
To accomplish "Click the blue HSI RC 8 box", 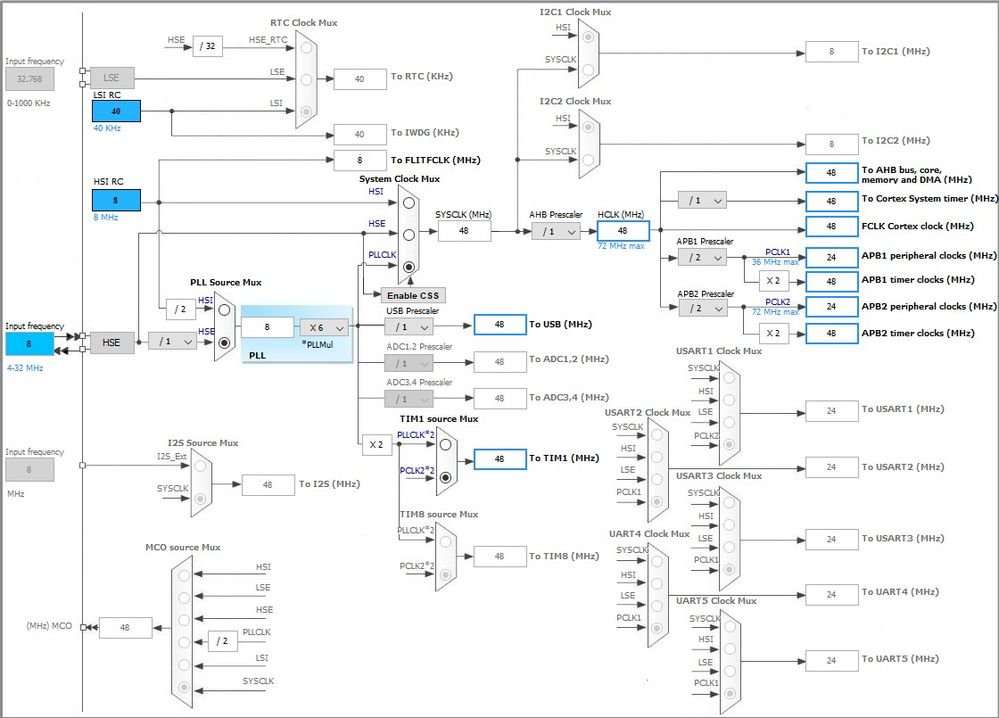I will [x=116, y=200].
